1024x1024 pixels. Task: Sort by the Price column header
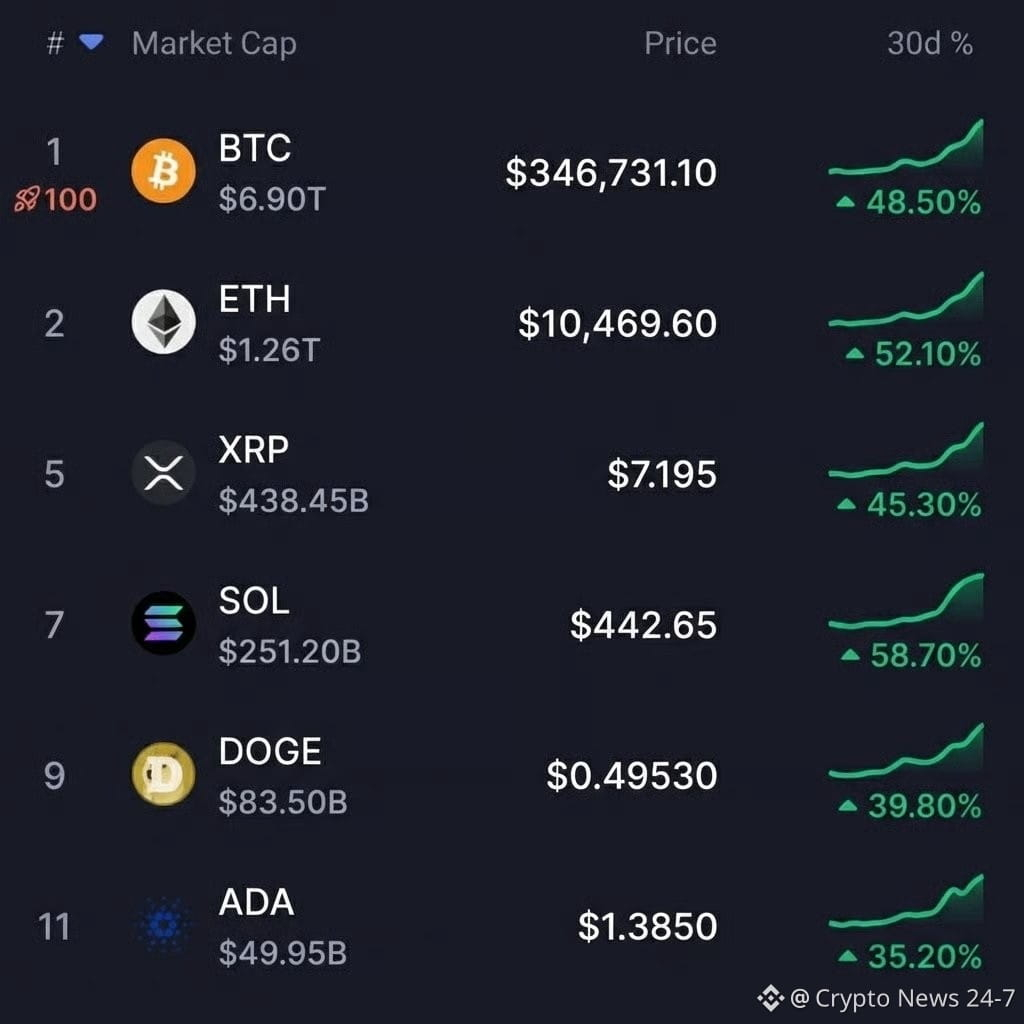(x=680, y=44)
